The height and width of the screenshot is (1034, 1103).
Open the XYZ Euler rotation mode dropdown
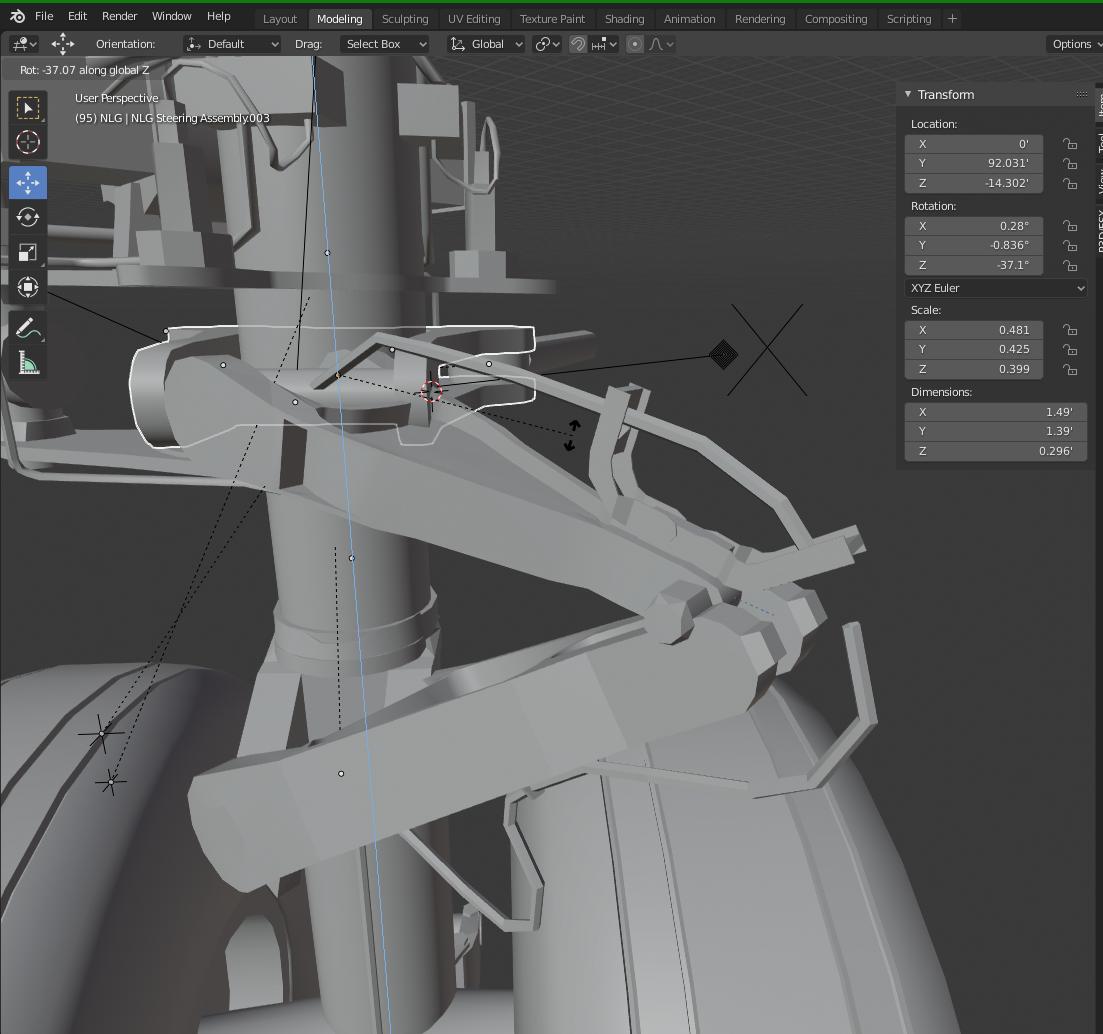[996, 288]
